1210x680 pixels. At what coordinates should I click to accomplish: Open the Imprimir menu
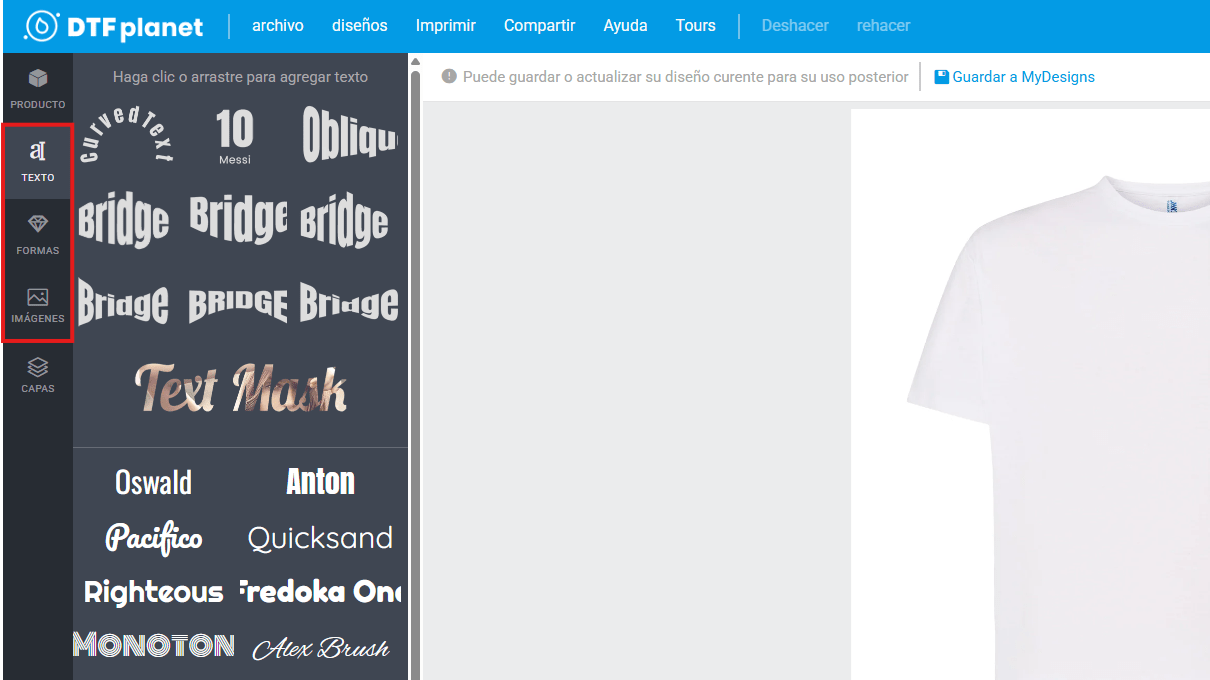[x=445, y=26]
